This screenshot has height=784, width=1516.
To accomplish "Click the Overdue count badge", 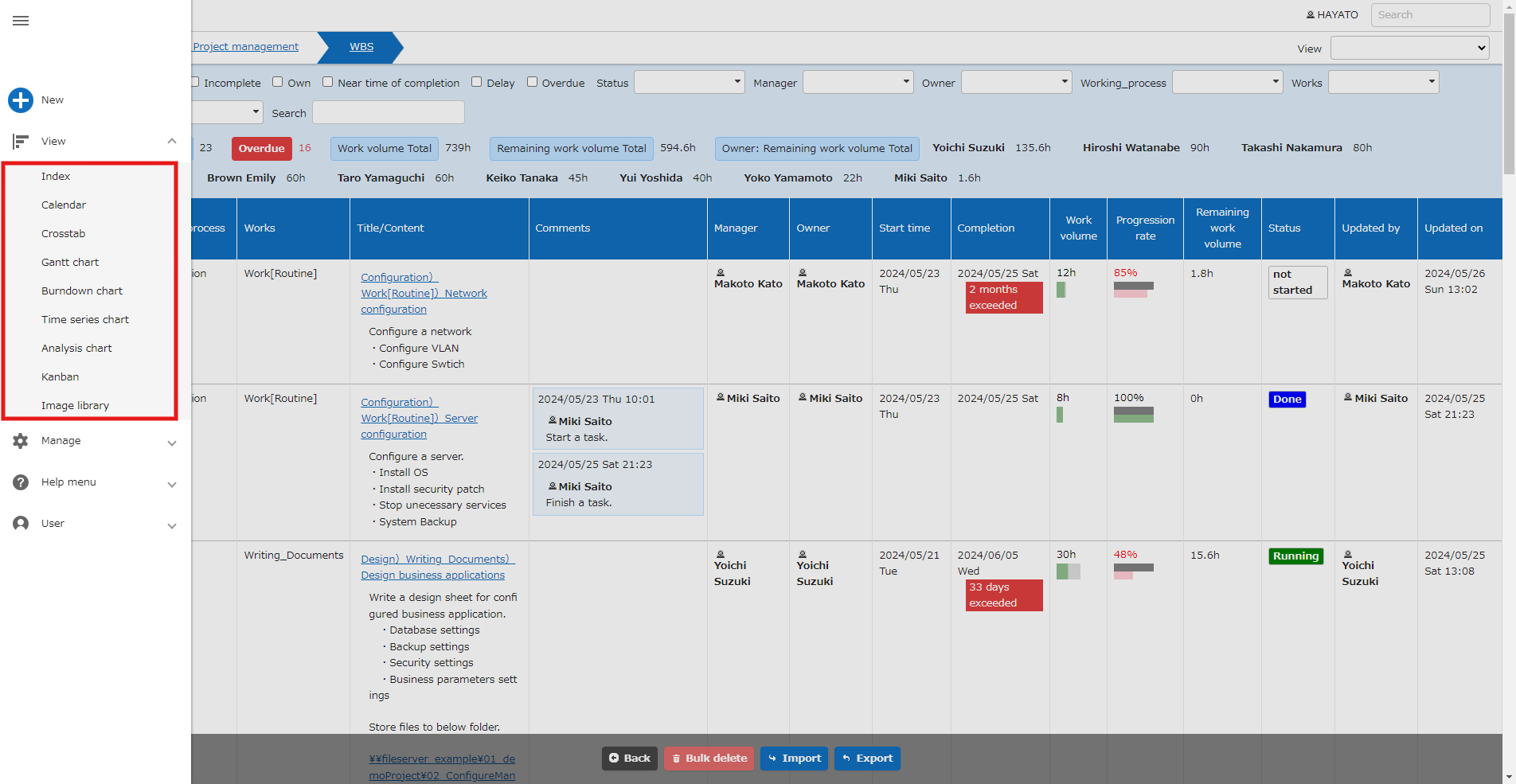I will coord(262,149).
